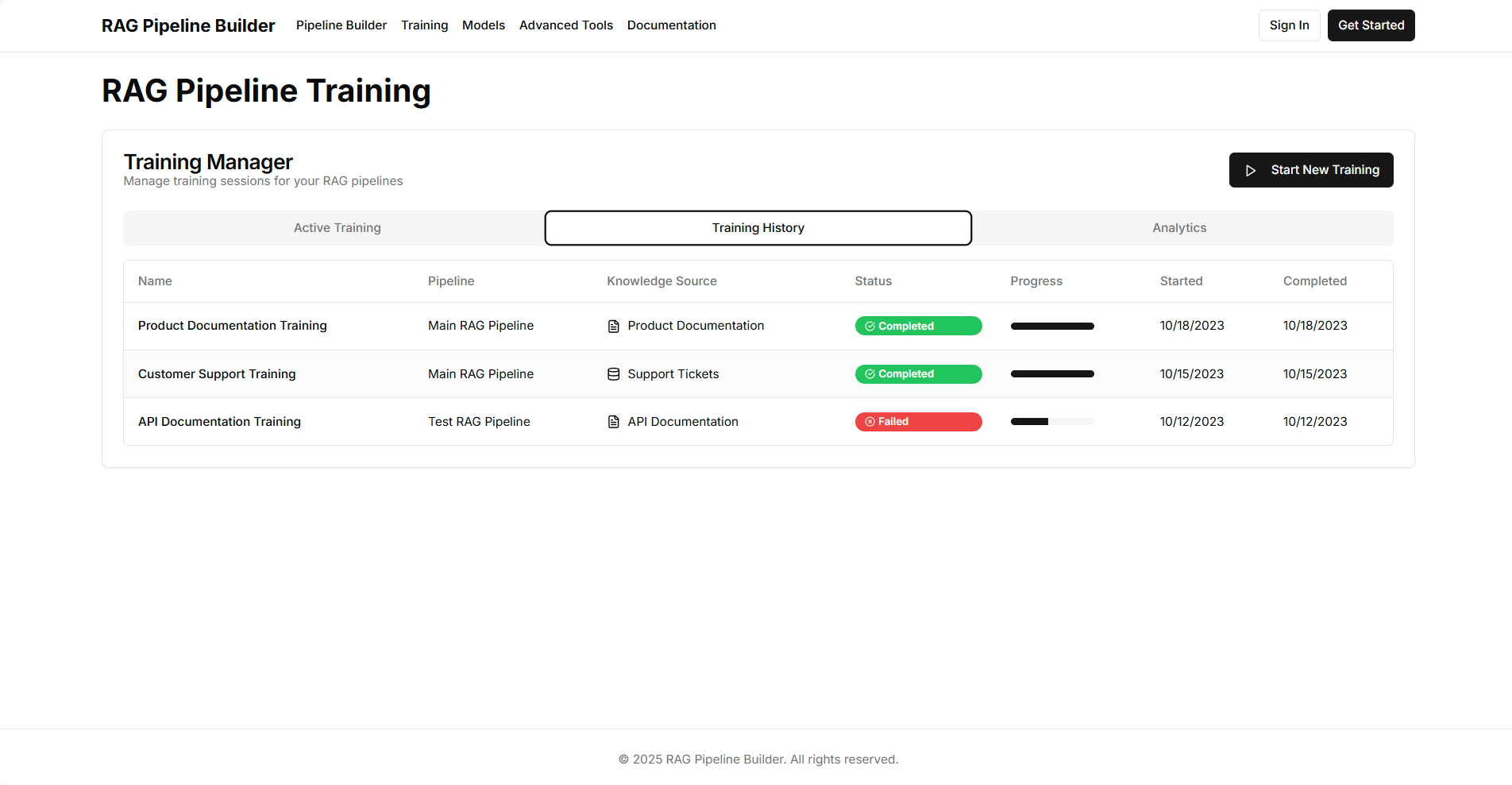Click the play triangle icon in Start New Training
This screenshot has height=785, width=1512.
pyautogui.click(x=1251, y=170)
